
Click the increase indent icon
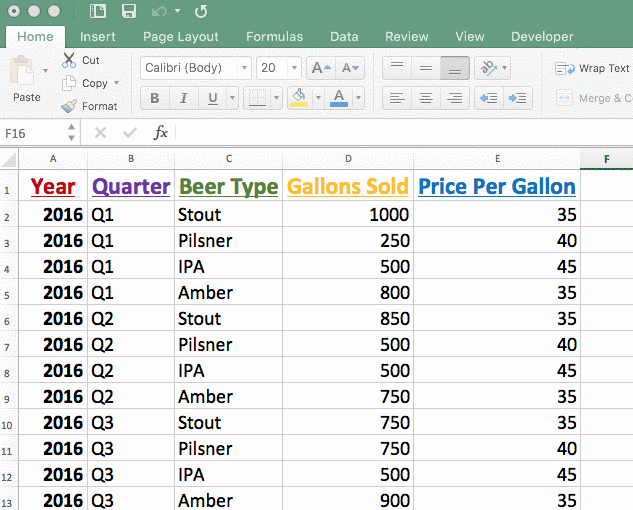(517, 98)
